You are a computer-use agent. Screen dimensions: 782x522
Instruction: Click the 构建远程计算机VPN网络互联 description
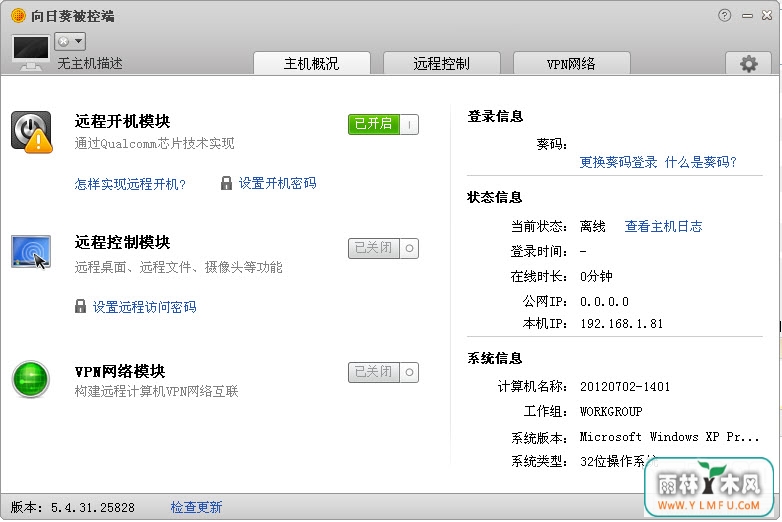(157, 391)
